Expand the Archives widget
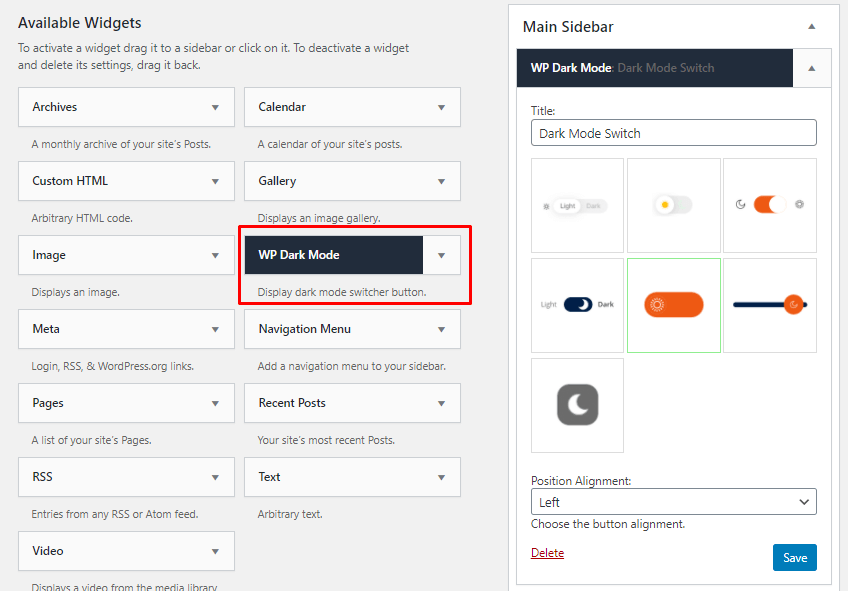 pyautogui.click(x=215, y=107)
